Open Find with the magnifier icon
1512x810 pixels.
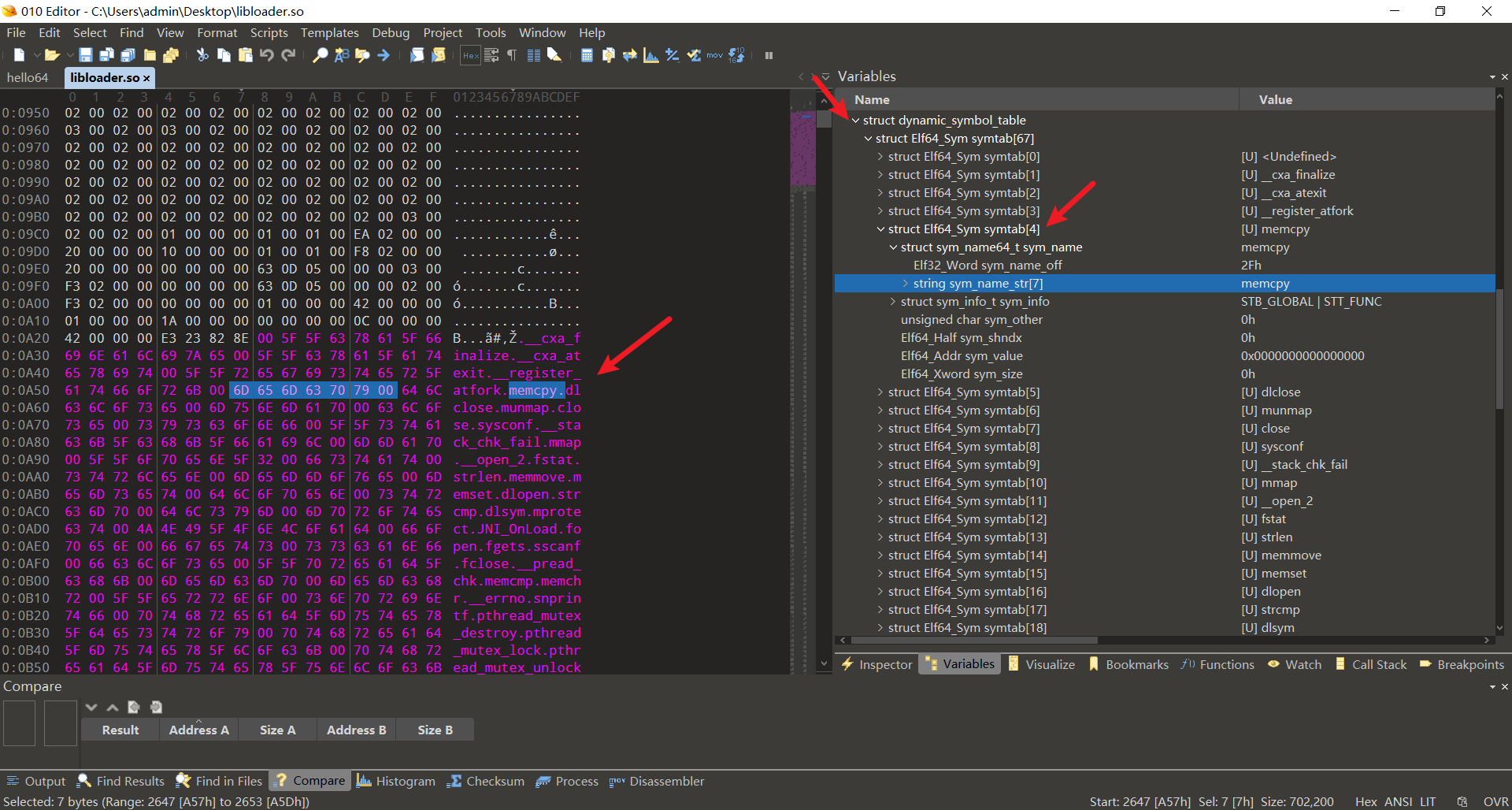coord(320,55)
